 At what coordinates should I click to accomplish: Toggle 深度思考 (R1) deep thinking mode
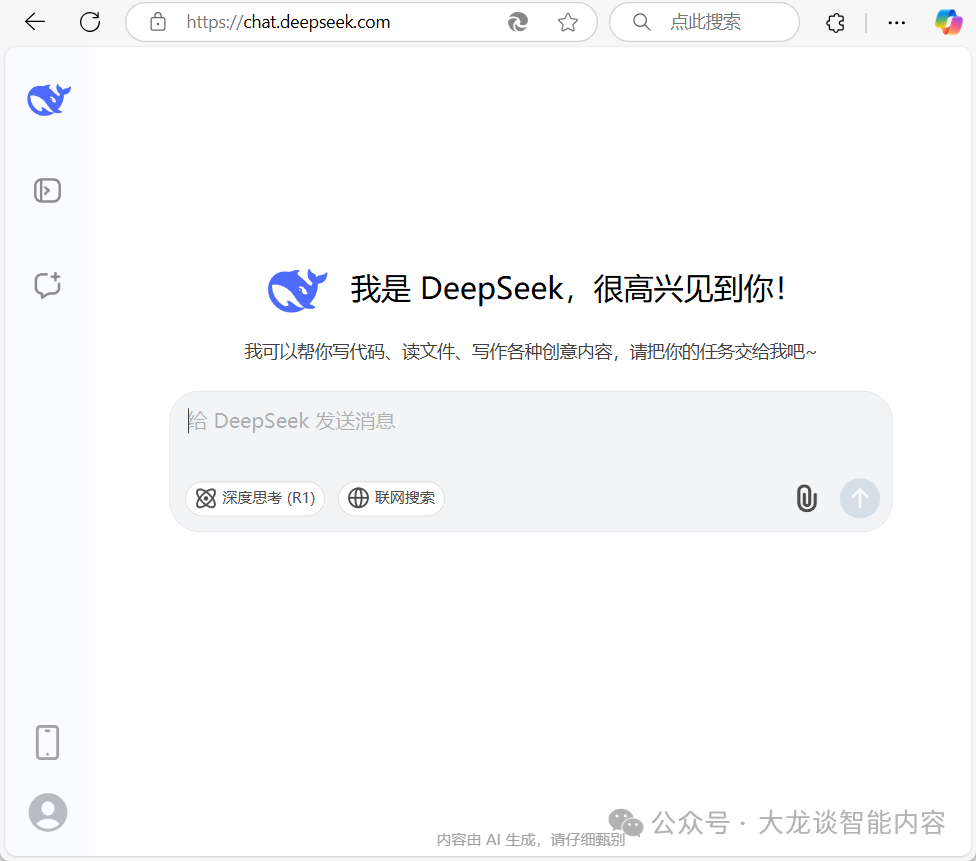[x=255, y=498]
